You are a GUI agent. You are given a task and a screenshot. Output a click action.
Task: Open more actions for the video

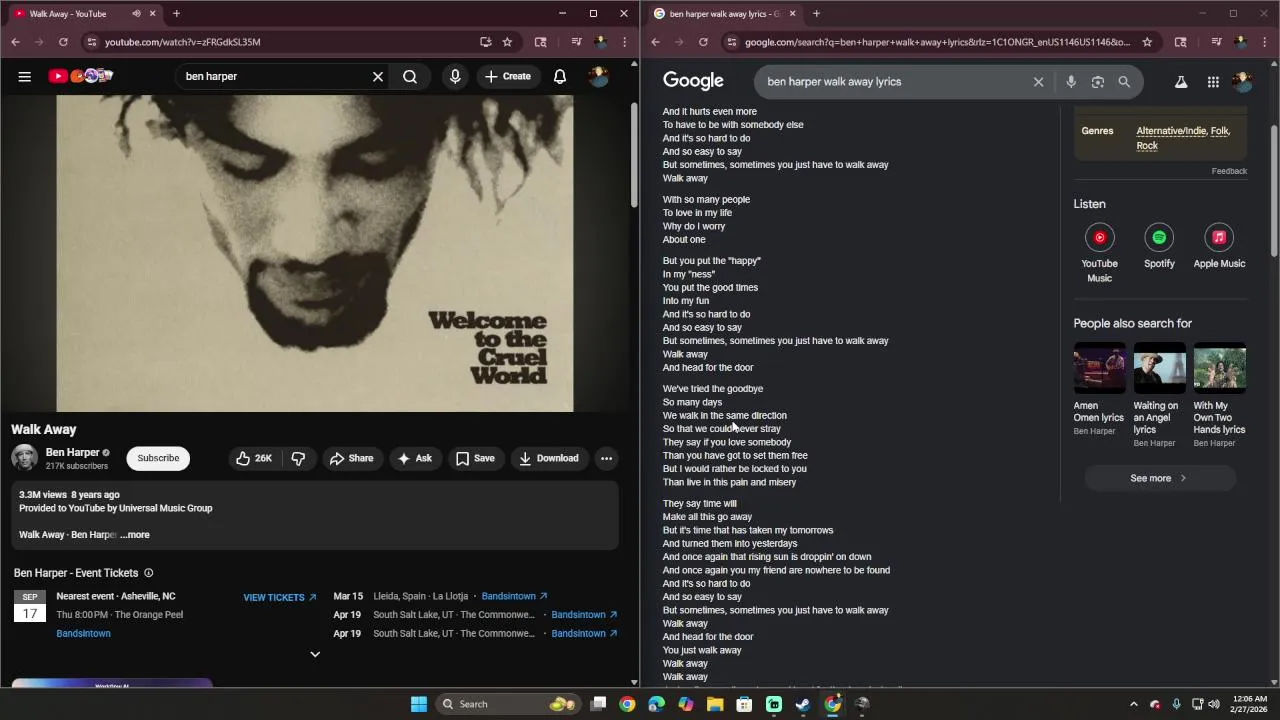pos(606,458)
